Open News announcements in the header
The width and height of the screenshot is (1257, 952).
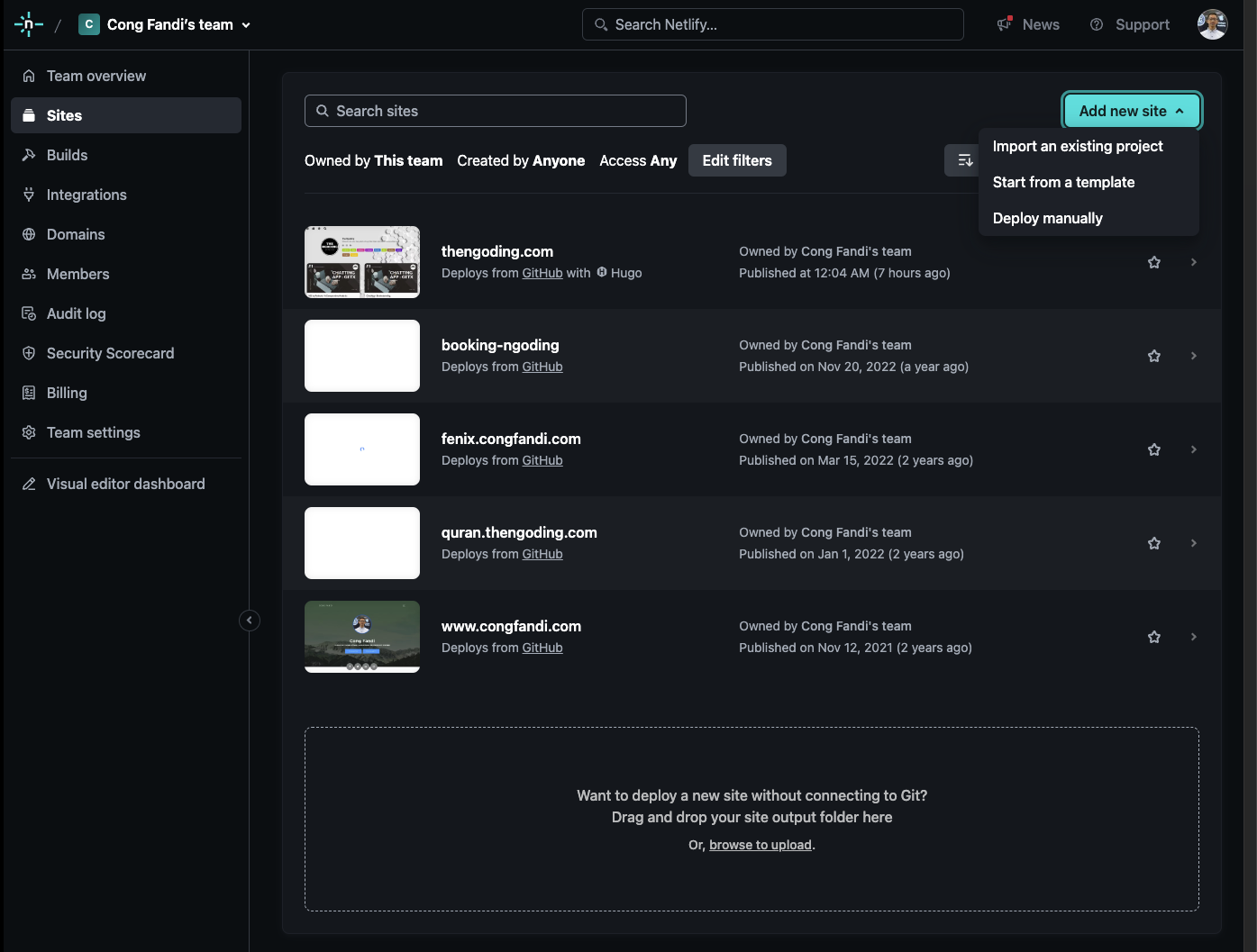[x=1028, y=24]
